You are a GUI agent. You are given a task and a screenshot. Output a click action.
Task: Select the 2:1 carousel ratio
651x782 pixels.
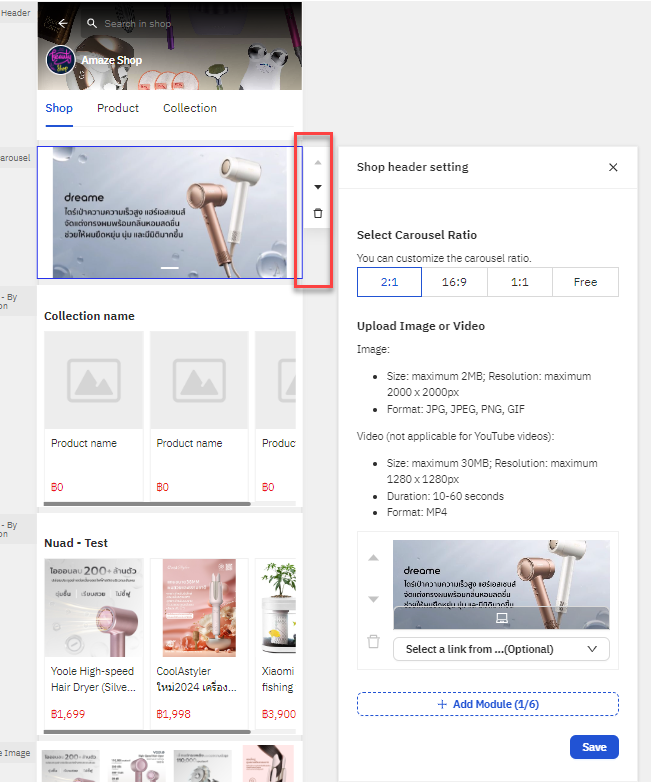click(389, 282)
